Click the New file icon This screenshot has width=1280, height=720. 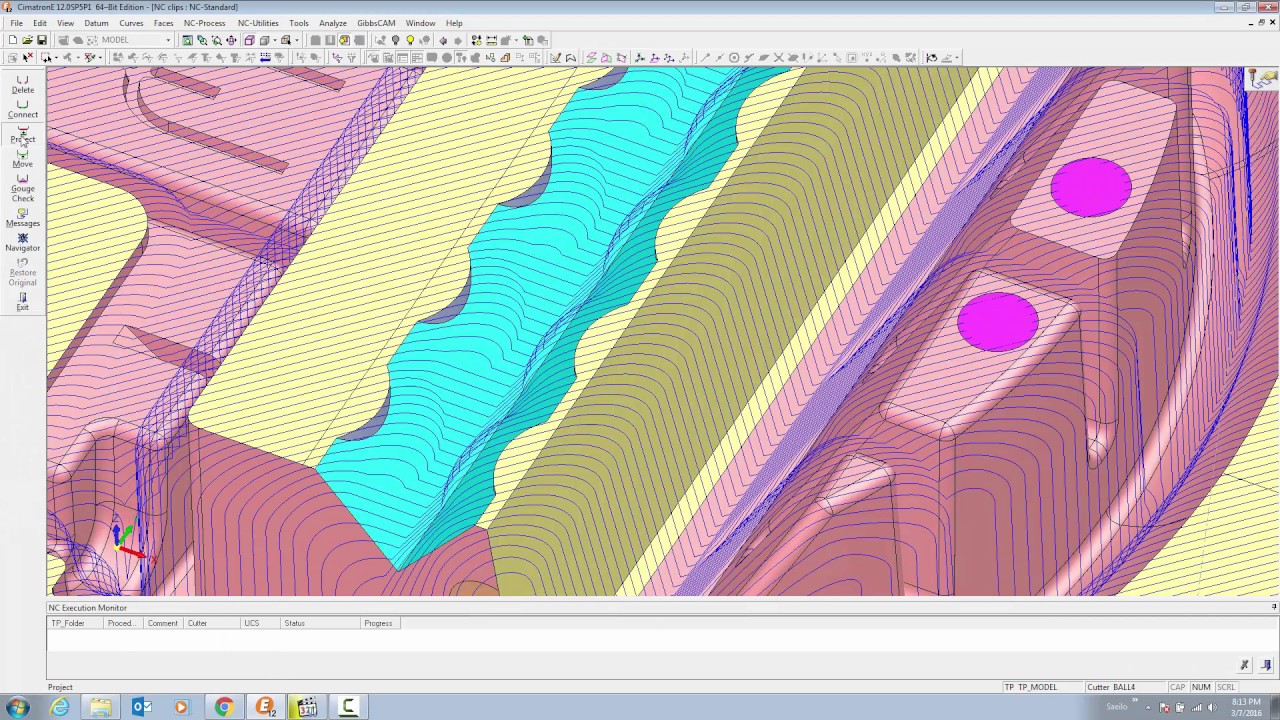click(13, 40)
